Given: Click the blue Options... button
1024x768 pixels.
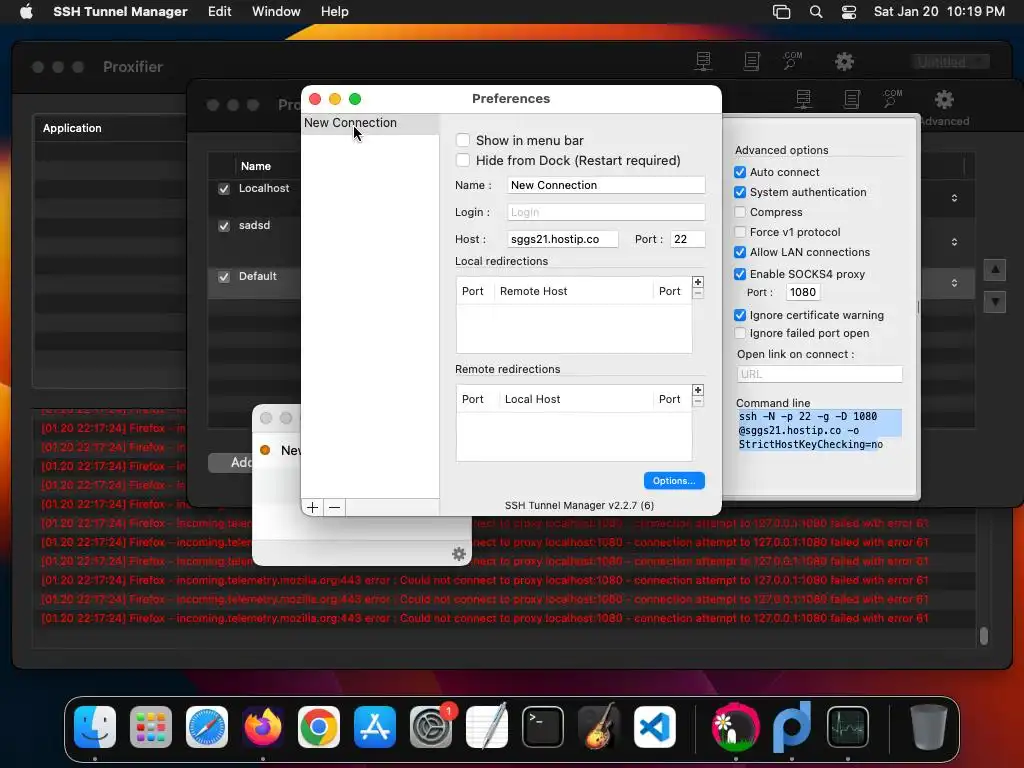Looking at the screenshot, I should 674,481.
